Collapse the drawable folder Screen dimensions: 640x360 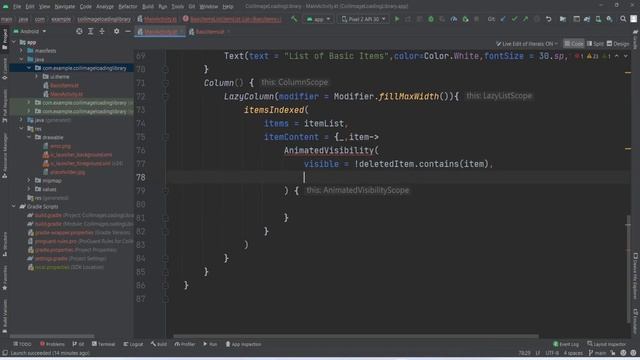click(29, 137)
